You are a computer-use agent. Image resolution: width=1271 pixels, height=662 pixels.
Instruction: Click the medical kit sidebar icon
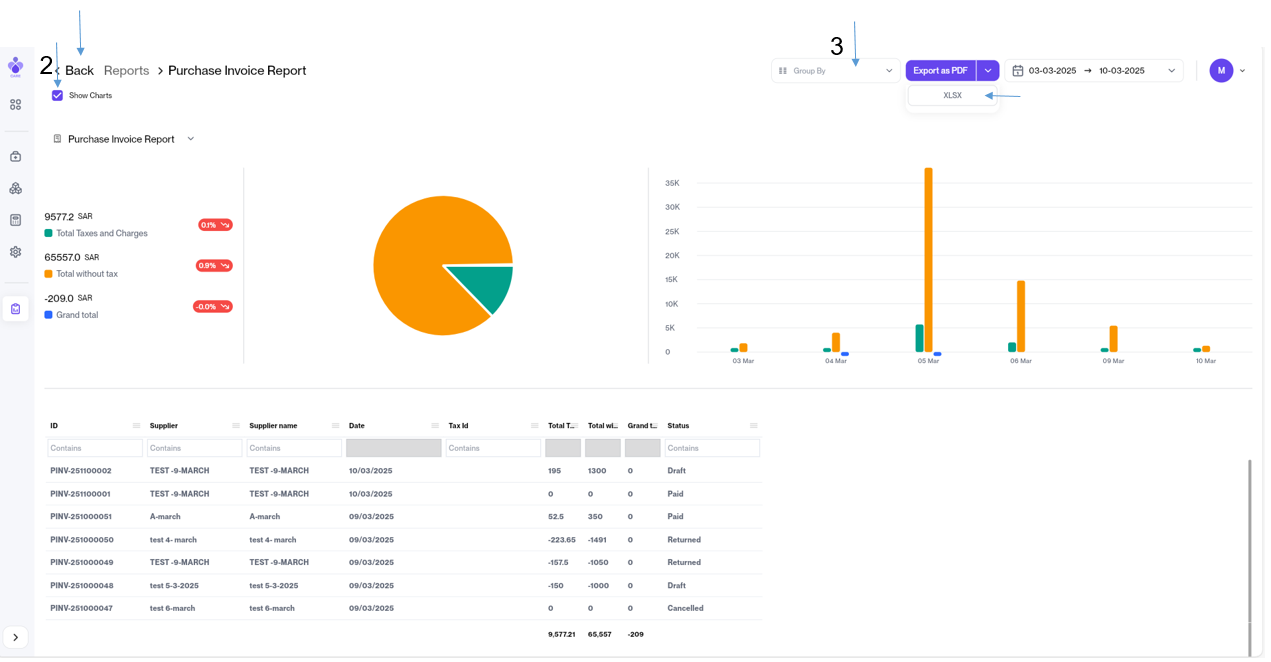pyautogui.click(x=15, y=157)
